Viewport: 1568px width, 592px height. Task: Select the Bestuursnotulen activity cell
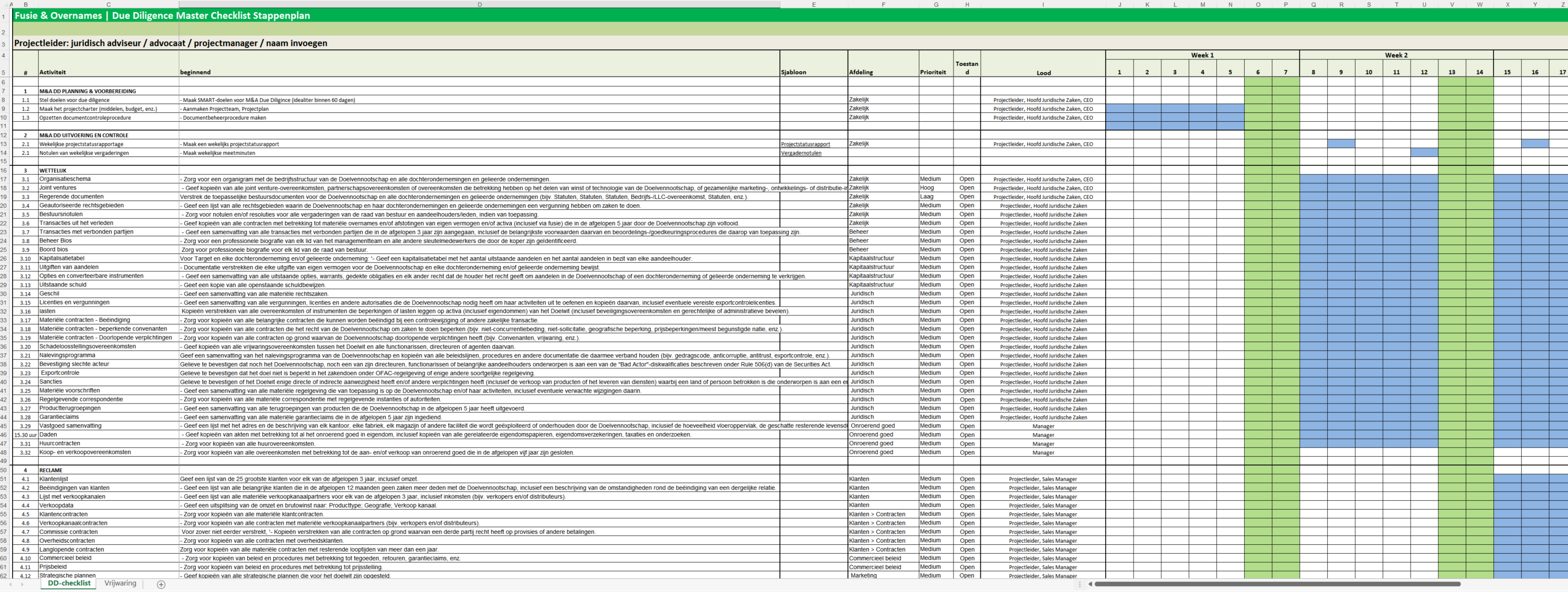108,214
